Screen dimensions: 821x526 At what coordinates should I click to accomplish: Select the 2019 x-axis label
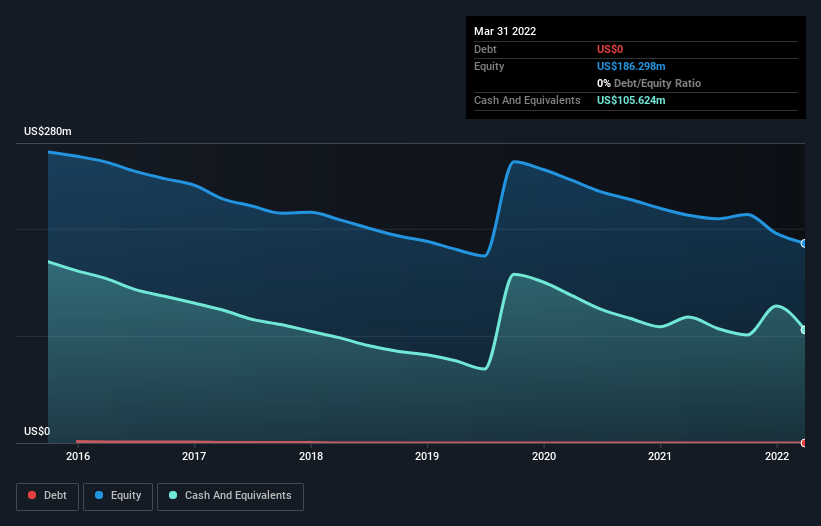427,456
